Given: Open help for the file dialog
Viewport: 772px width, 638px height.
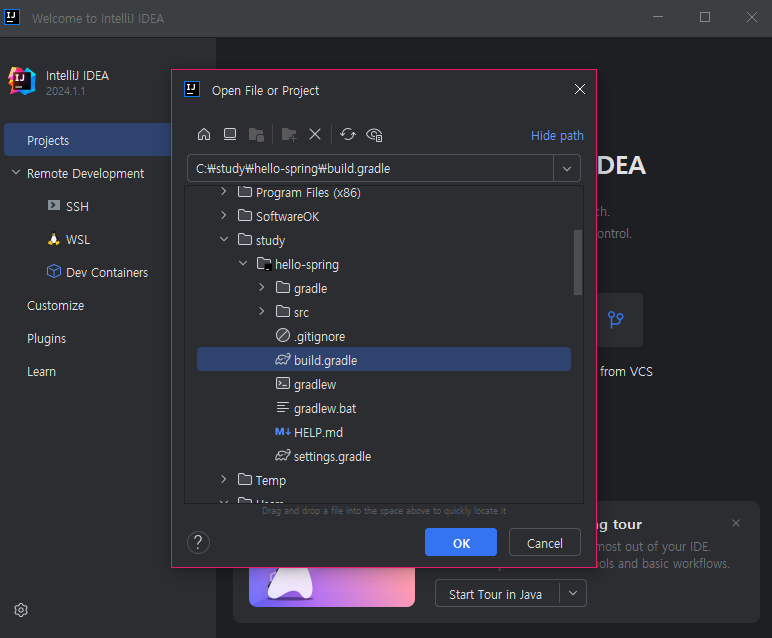Looking at the screenshot, I should (198, 542).
